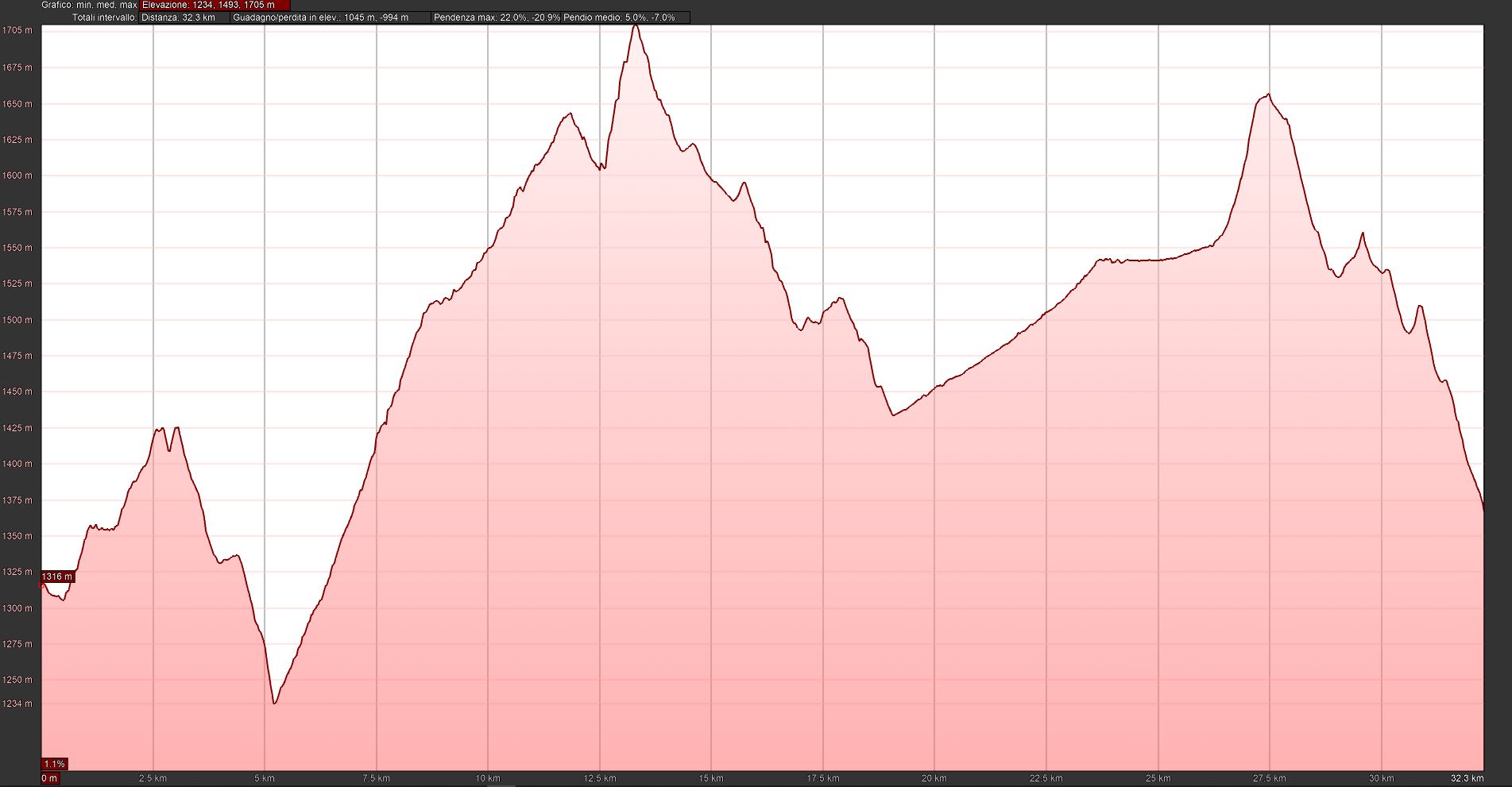Click the highest peak of the profile
1512x787 pixels.
click(635, 26)
